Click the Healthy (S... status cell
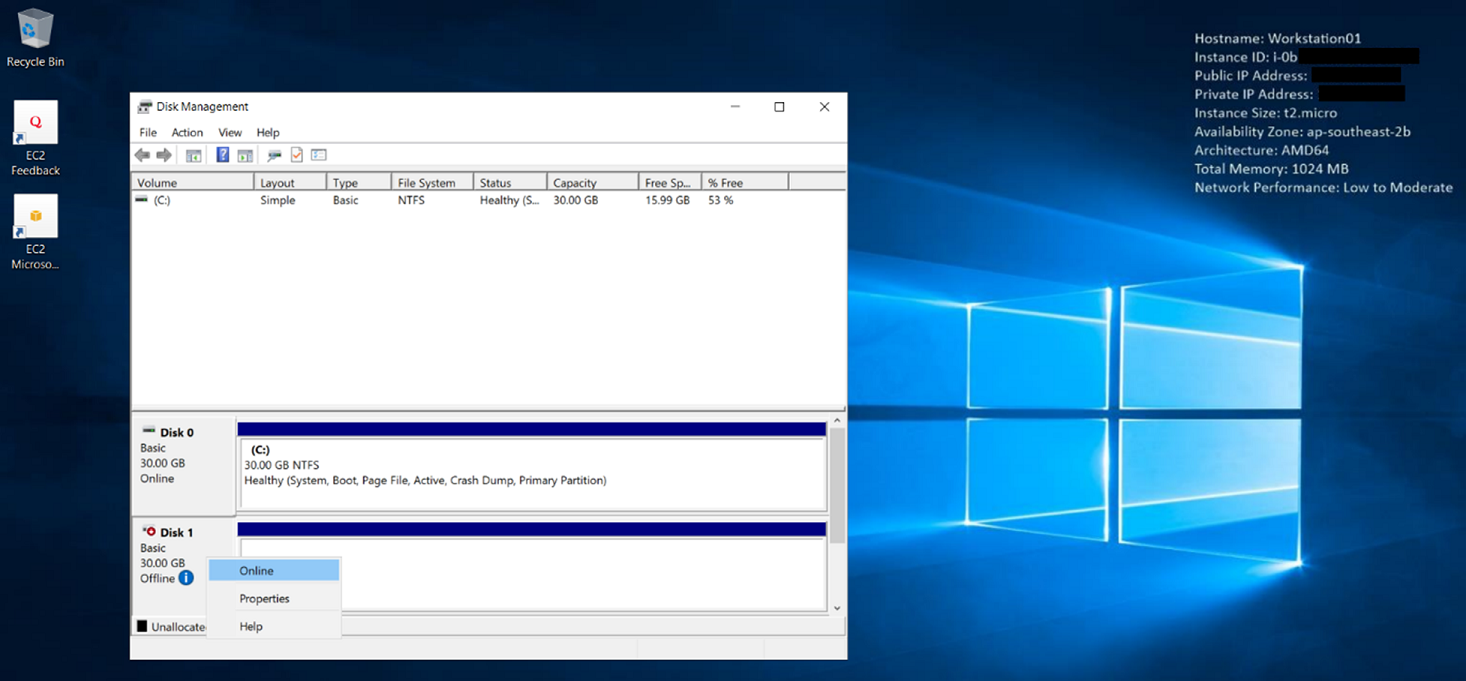1466x681 pixels. (510, 200)
